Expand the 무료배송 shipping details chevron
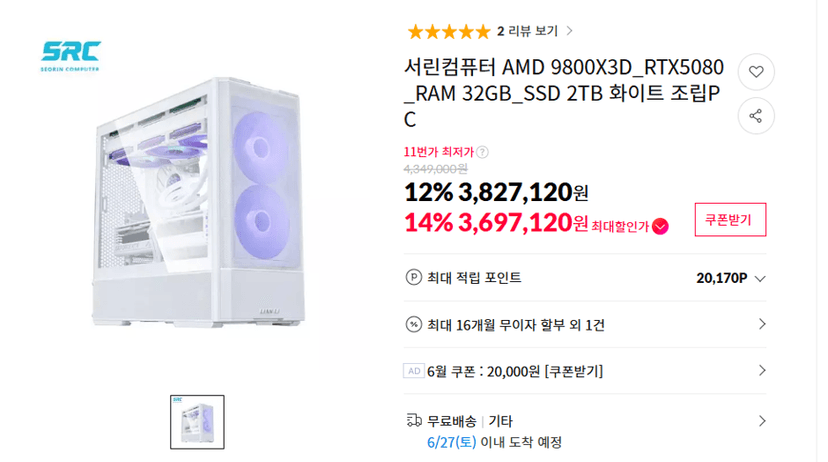Screen dimensions: 828x462 tap(762, 421)
